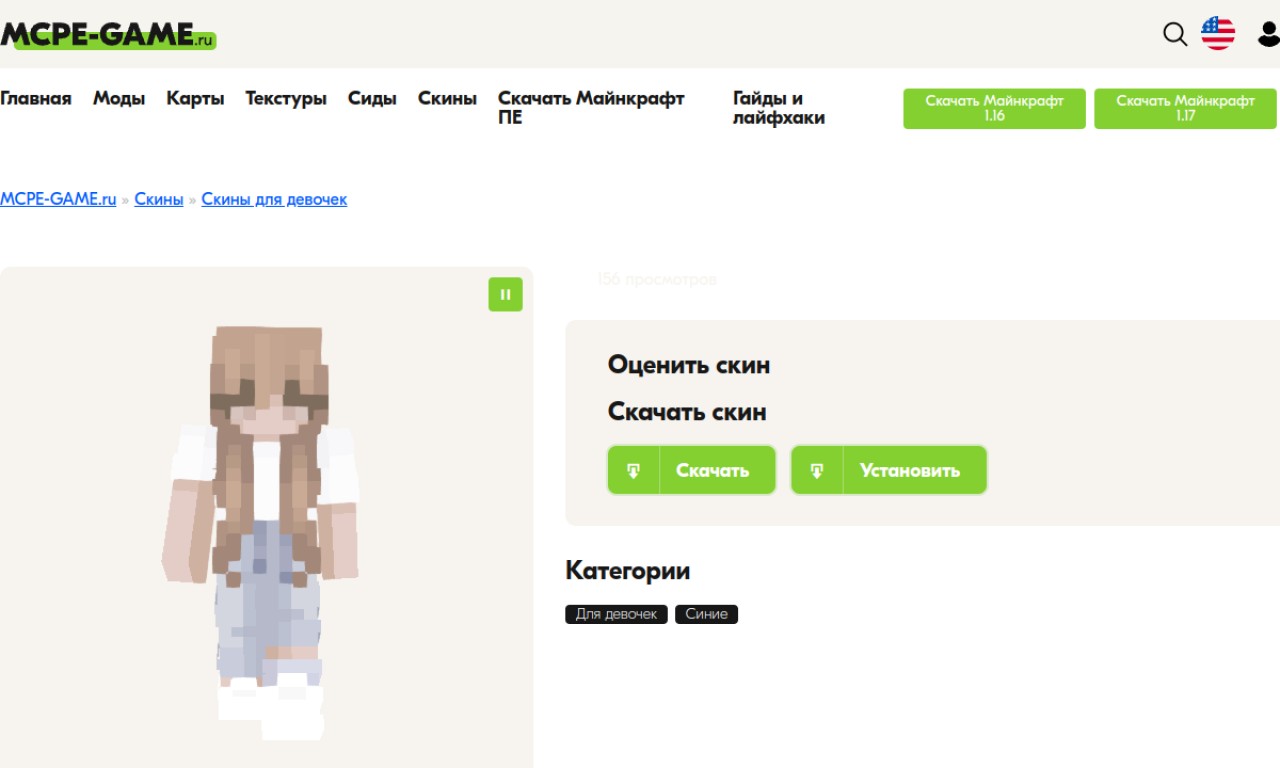Click the install arrow icon on Установить

pos(817,470)
